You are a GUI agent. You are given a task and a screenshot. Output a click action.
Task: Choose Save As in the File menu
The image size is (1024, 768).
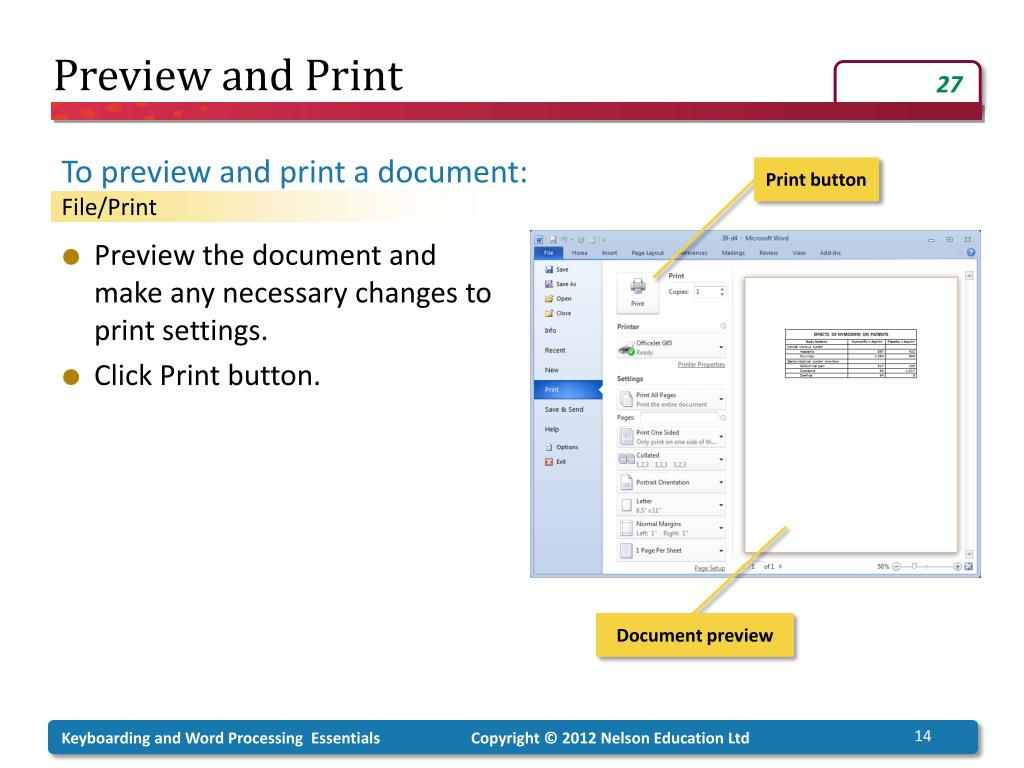coord(561,284)
